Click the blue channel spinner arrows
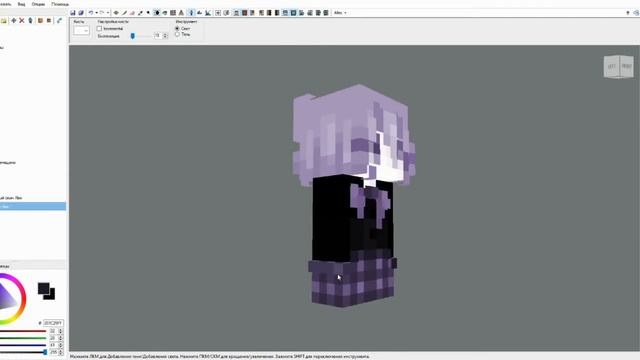The width and height of the screenshot is (640, 360). [x=61, y=345]
